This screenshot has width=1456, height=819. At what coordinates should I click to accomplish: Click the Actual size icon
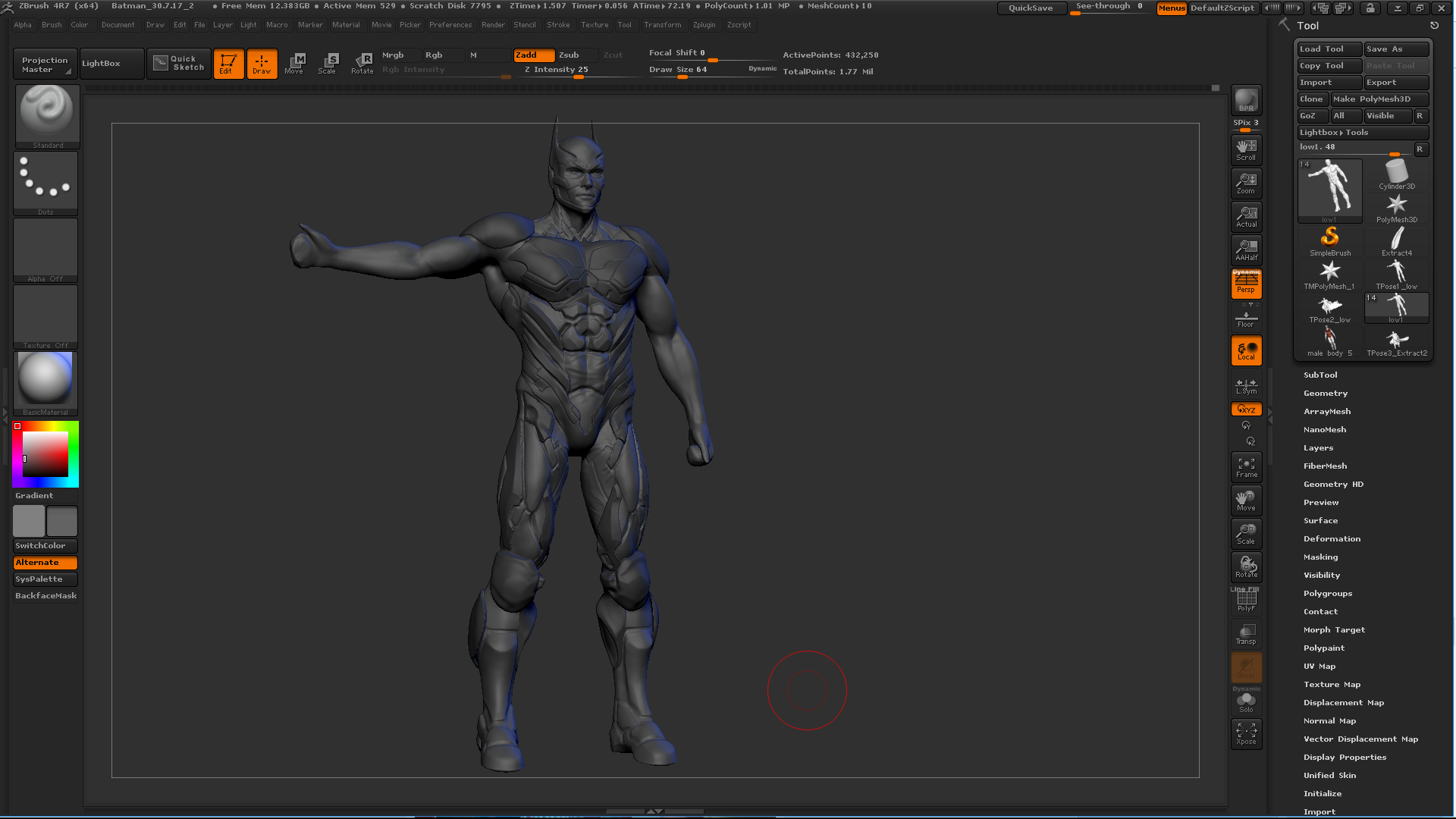[x=1246, y=216]
